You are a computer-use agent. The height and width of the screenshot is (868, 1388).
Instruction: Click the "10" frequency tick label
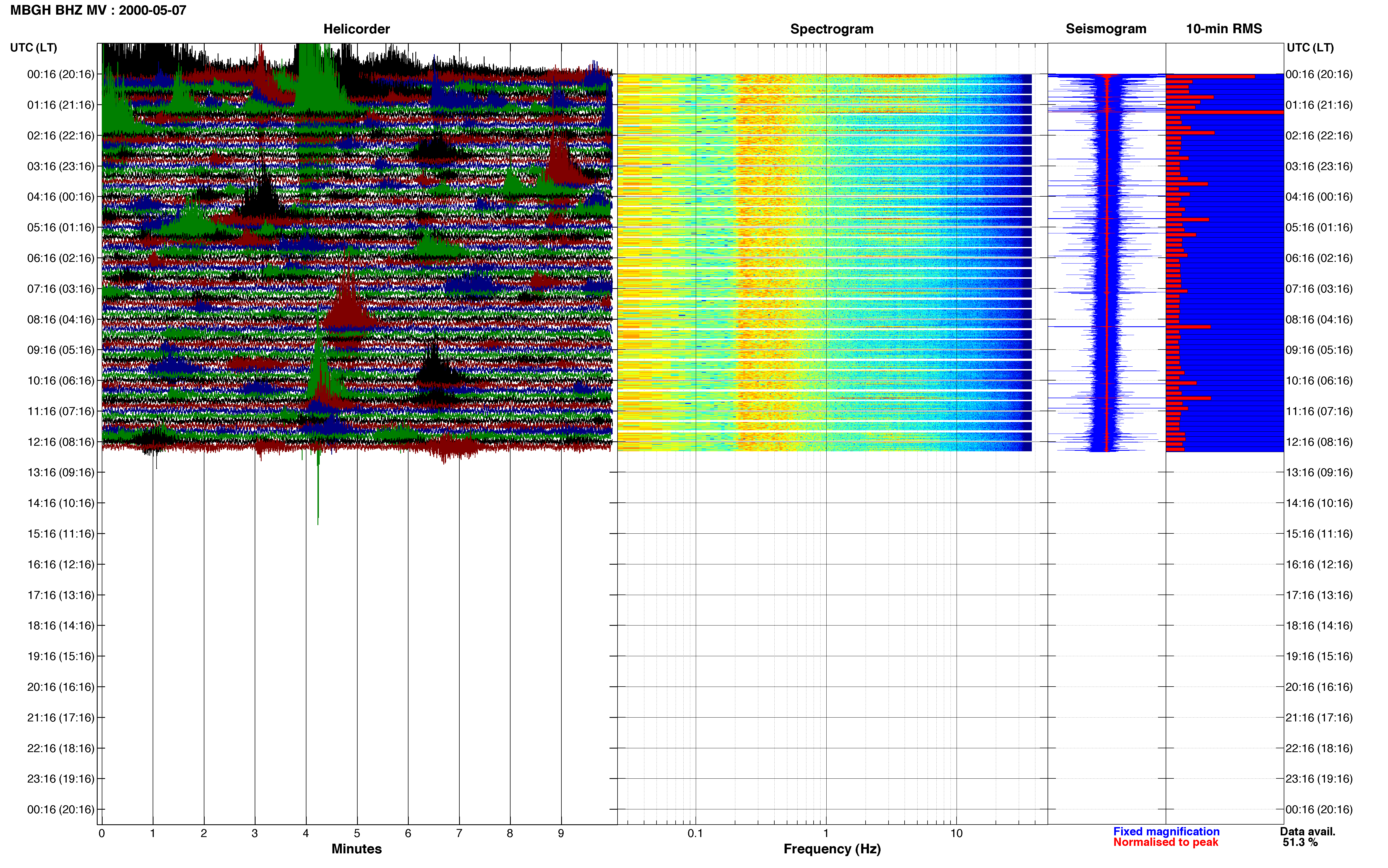pyautogui.click(x=956, y=833)
